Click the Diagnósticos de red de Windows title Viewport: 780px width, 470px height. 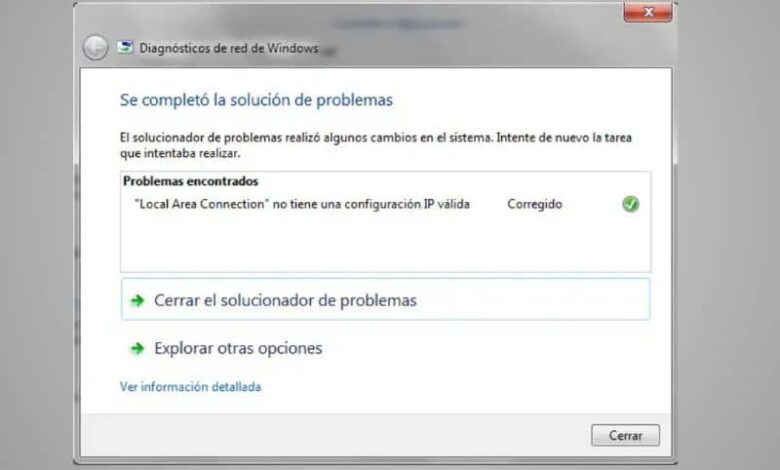(229, 48)
